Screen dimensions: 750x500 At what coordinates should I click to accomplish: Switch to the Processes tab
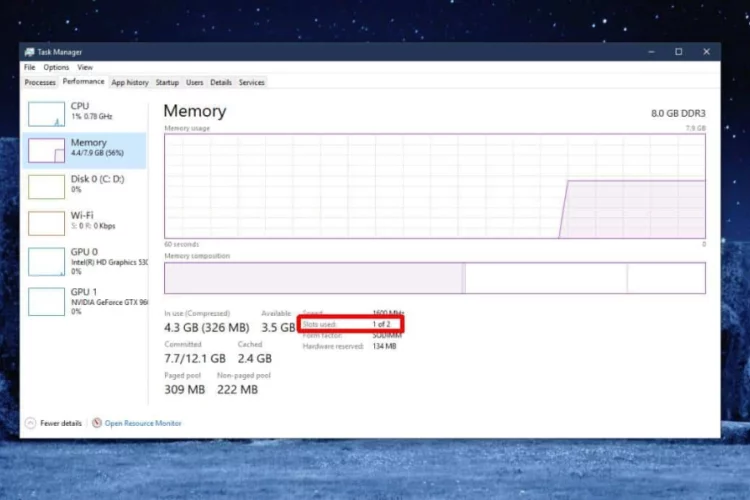pyautogui.click(x=40, y=82)
